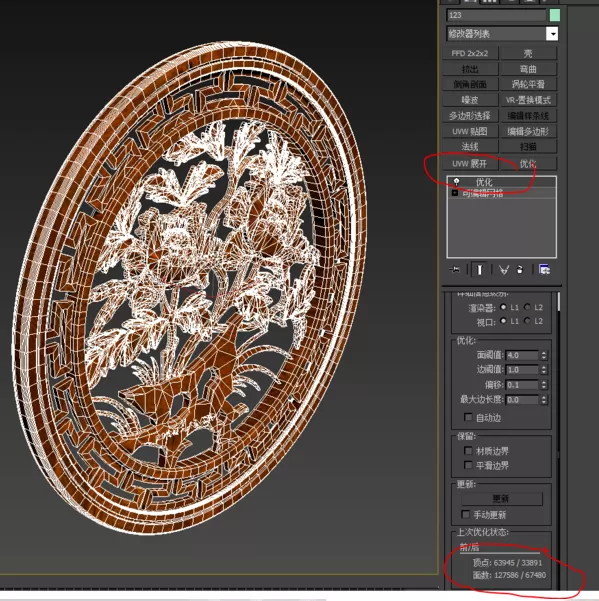Apply the 倒角剖面 modifier

pyautogui.click(x=470, y=84)
